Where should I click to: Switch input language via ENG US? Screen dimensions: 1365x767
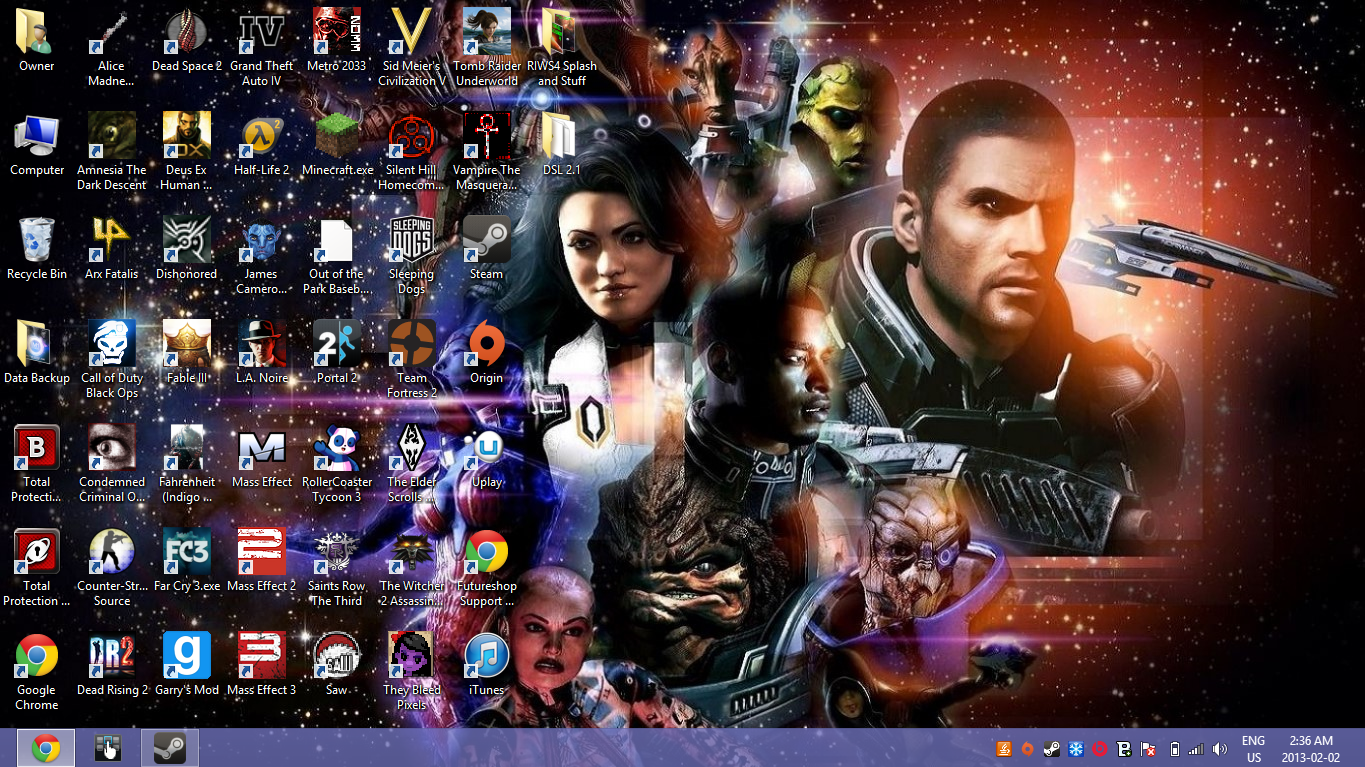pyautogui.click(x=1253, y=749)
